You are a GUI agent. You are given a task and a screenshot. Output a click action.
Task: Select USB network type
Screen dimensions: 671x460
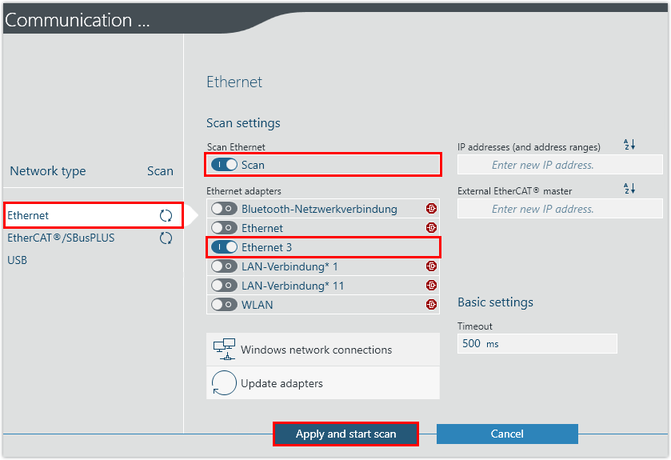[x=18, y=260]
